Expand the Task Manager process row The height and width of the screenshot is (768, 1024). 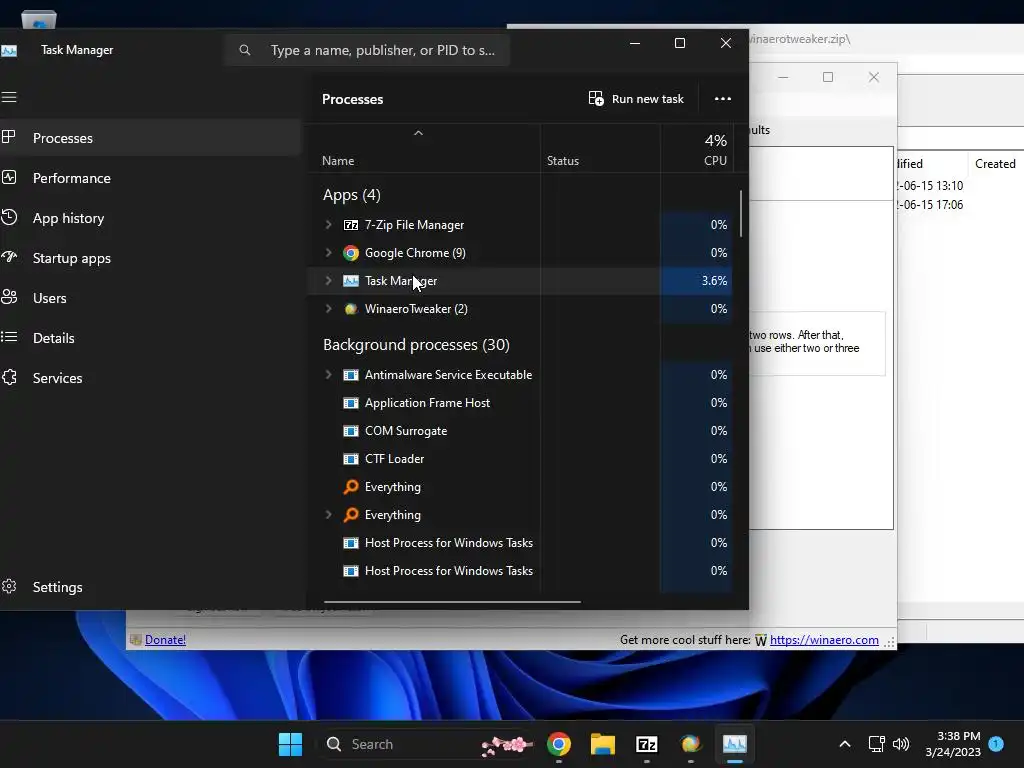coord(328,281)
